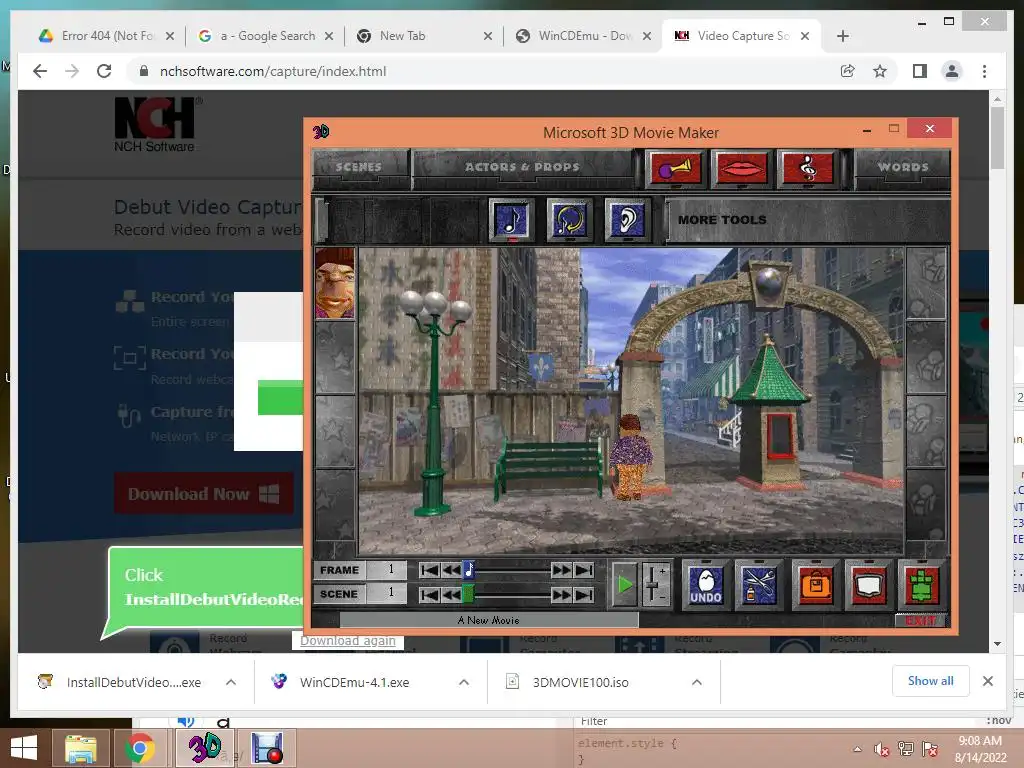The width and height of the screenshot is (1024, 768).
Task: Open Chrome three-dot menu
Action: [984, 71]
